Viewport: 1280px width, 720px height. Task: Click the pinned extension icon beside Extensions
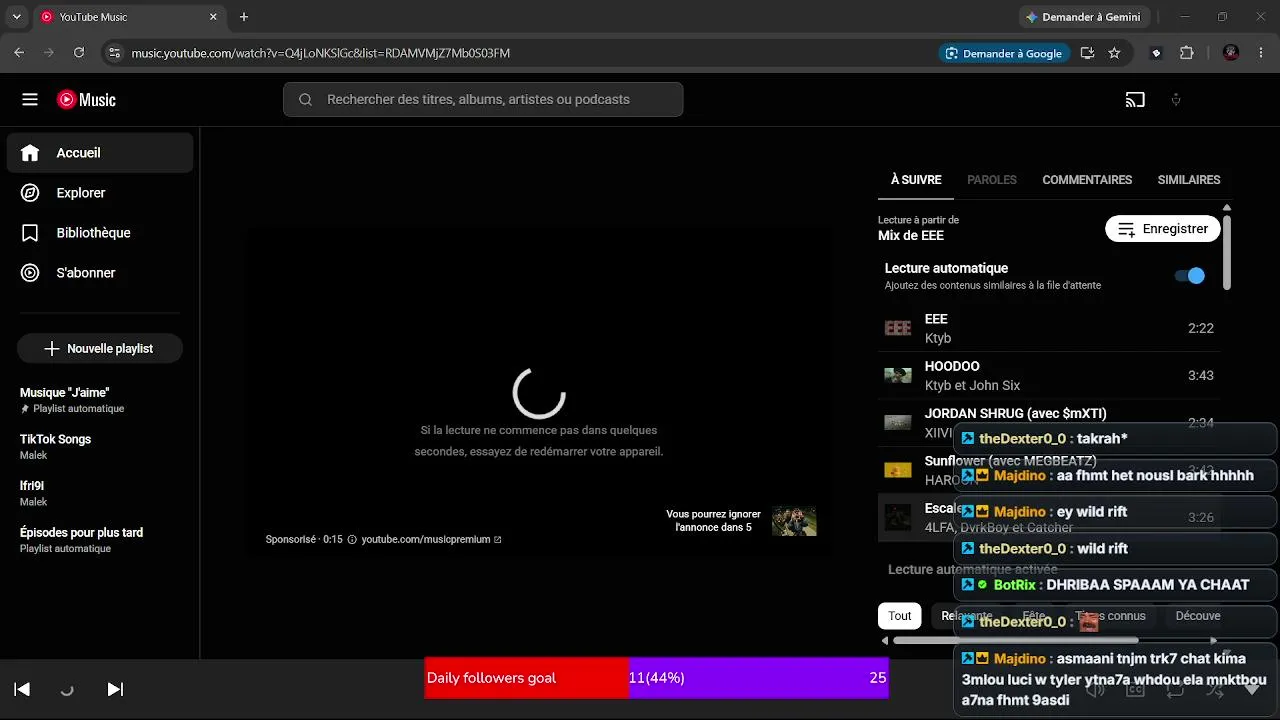(1156, 53)
